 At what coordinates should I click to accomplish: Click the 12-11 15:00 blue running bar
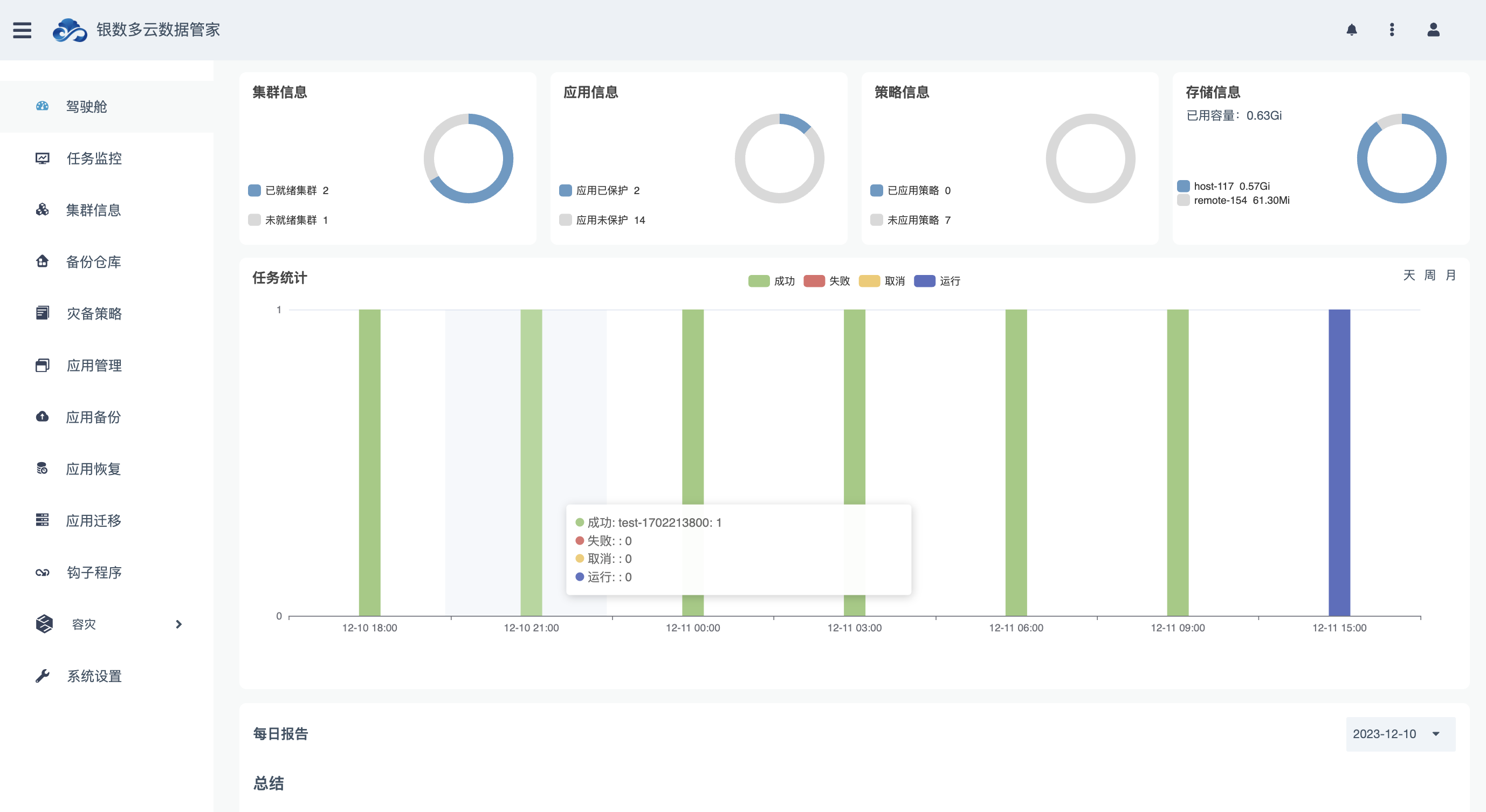tap(1339, 463)
